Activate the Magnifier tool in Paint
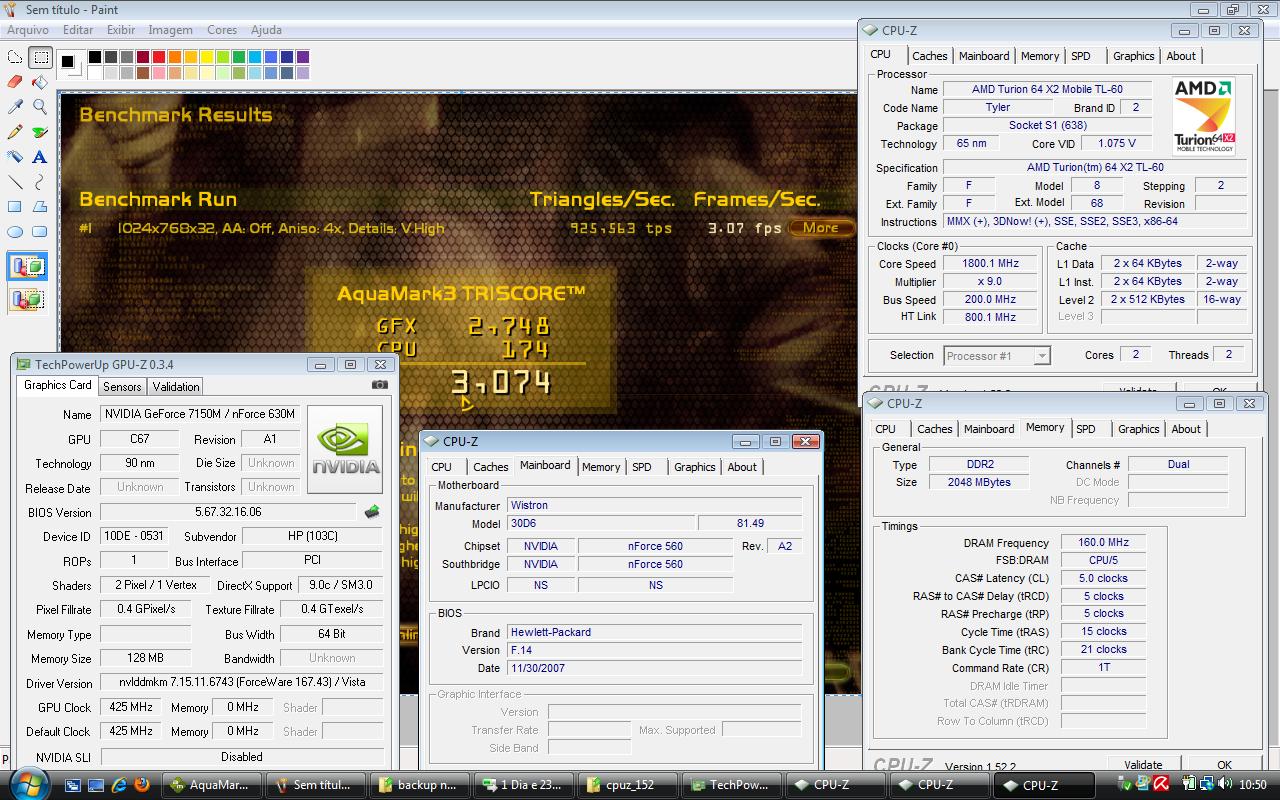This screenshot has height=800, width=1280. coord(40,106)
